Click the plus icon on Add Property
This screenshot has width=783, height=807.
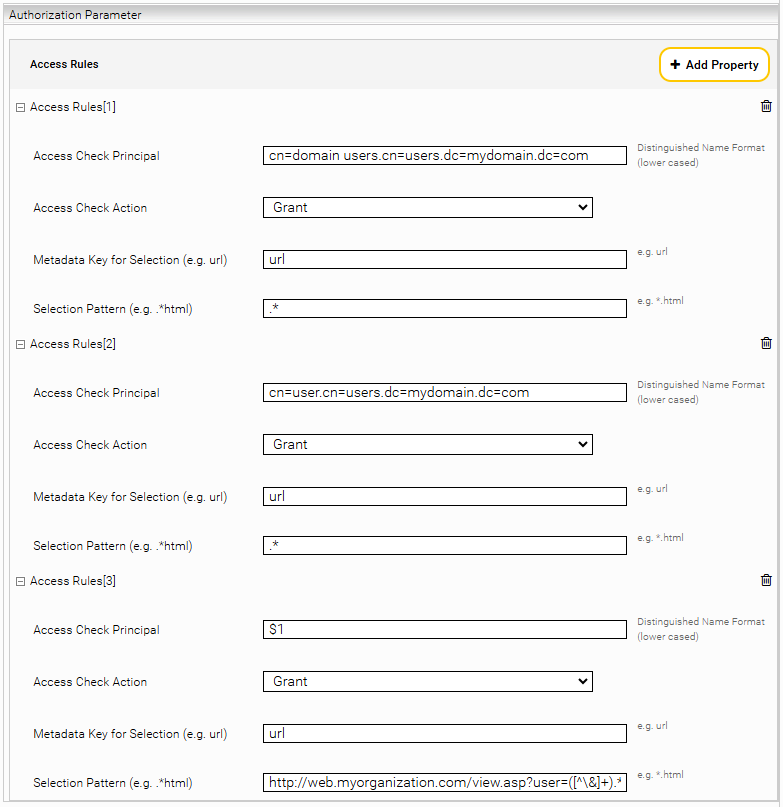(x=675, y=64)
